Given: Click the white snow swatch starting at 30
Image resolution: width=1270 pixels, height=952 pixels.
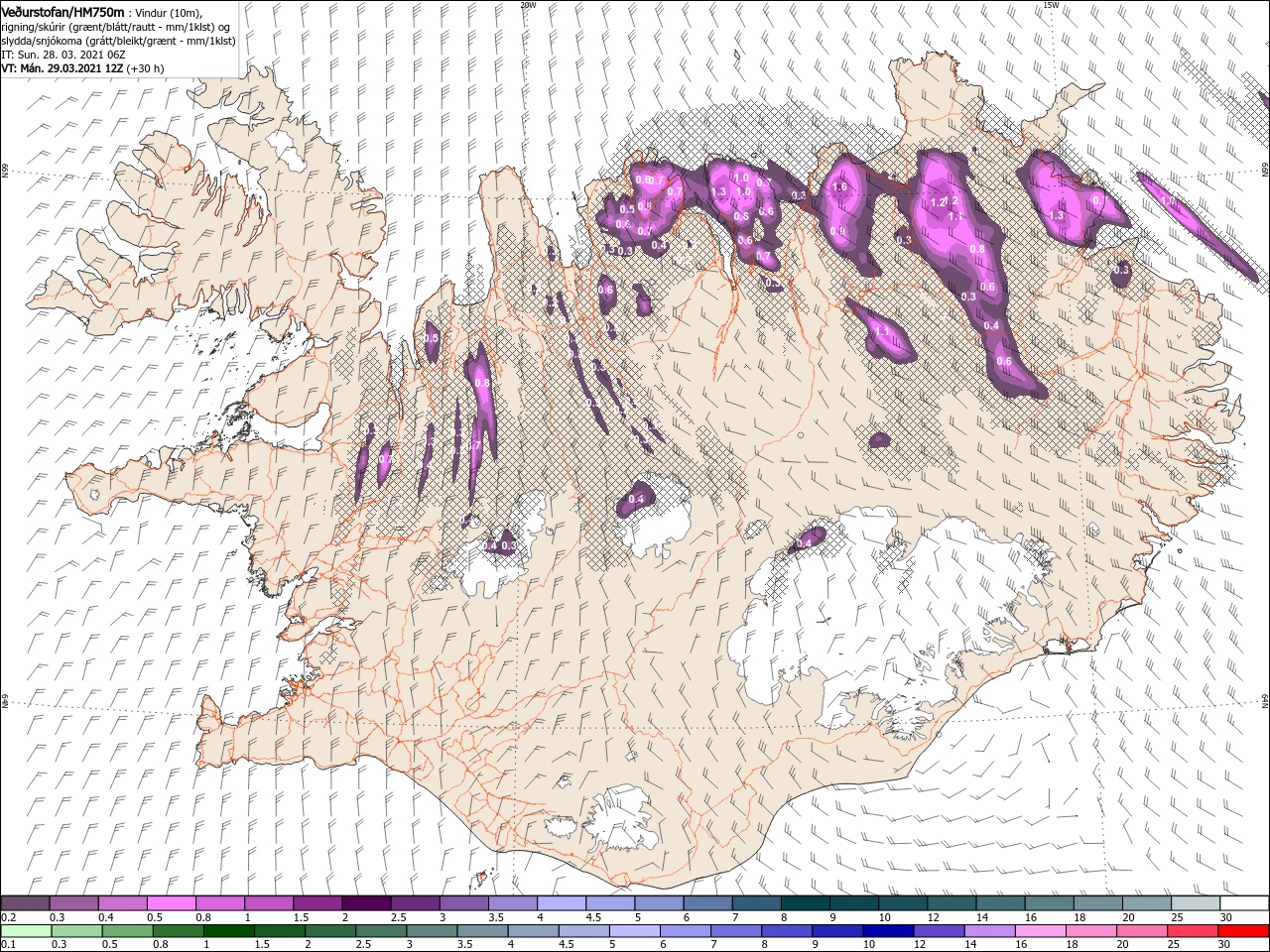Looking at the screenshot, I should click(x=1244, y=903).
